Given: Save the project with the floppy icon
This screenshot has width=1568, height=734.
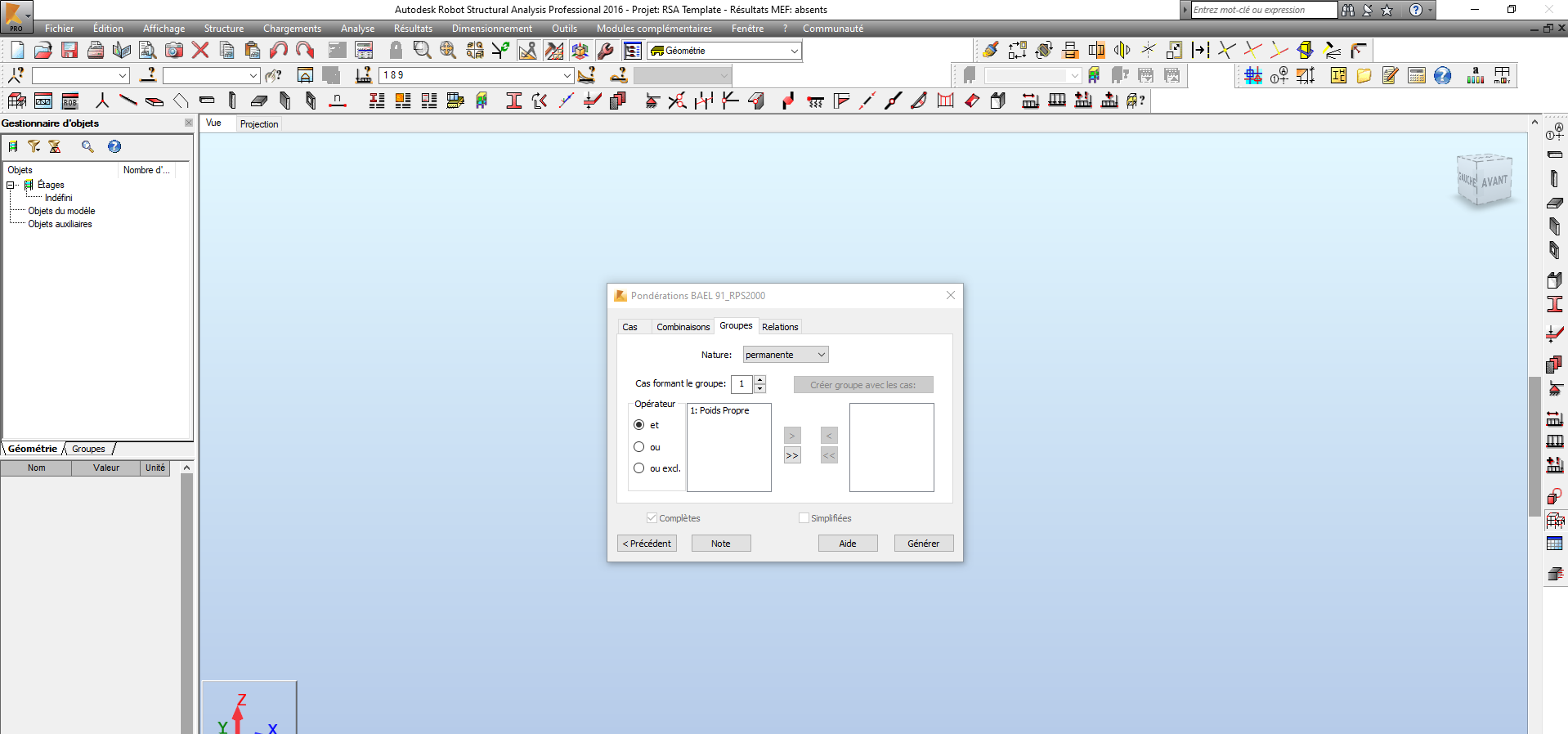Looking at the screenshot, I should pyautogui.click(x=69, y=50).
